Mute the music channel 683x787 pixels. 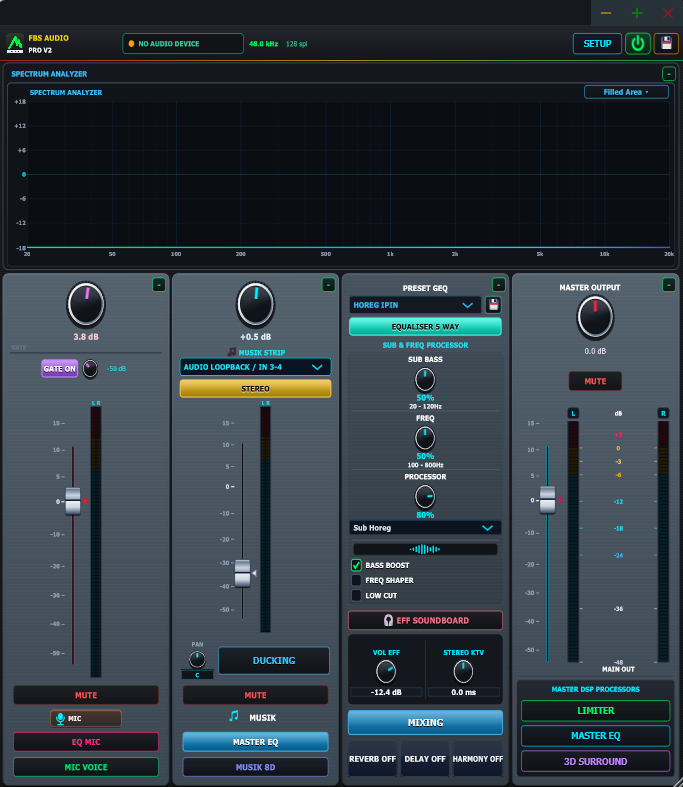click(x=255, y=695)
